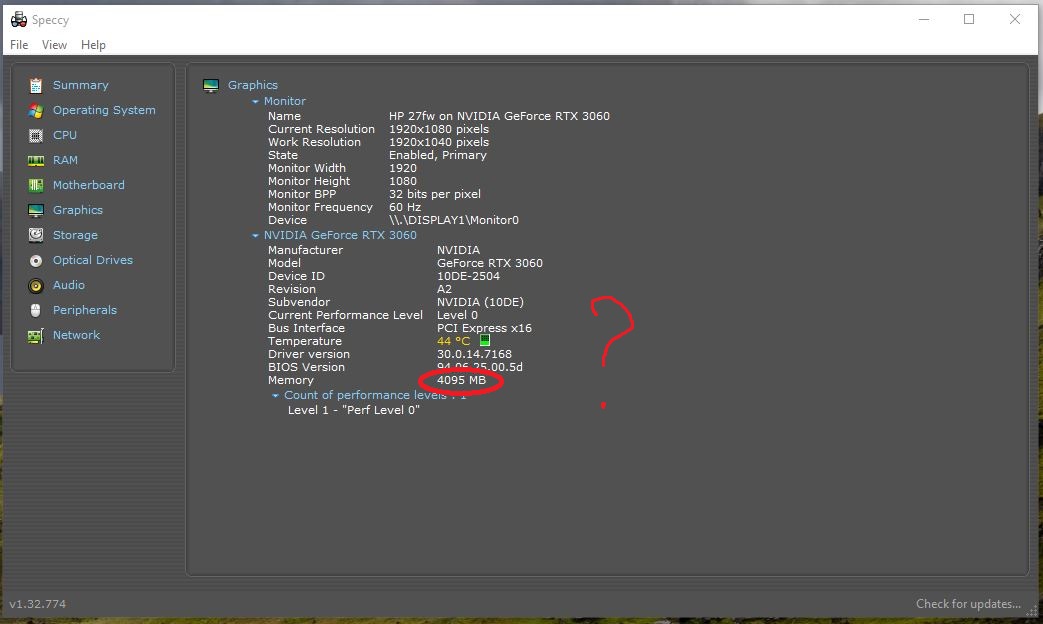Open Optical Drives section
The height and width of the screenshot is (624, 1043).
point(92,260)
